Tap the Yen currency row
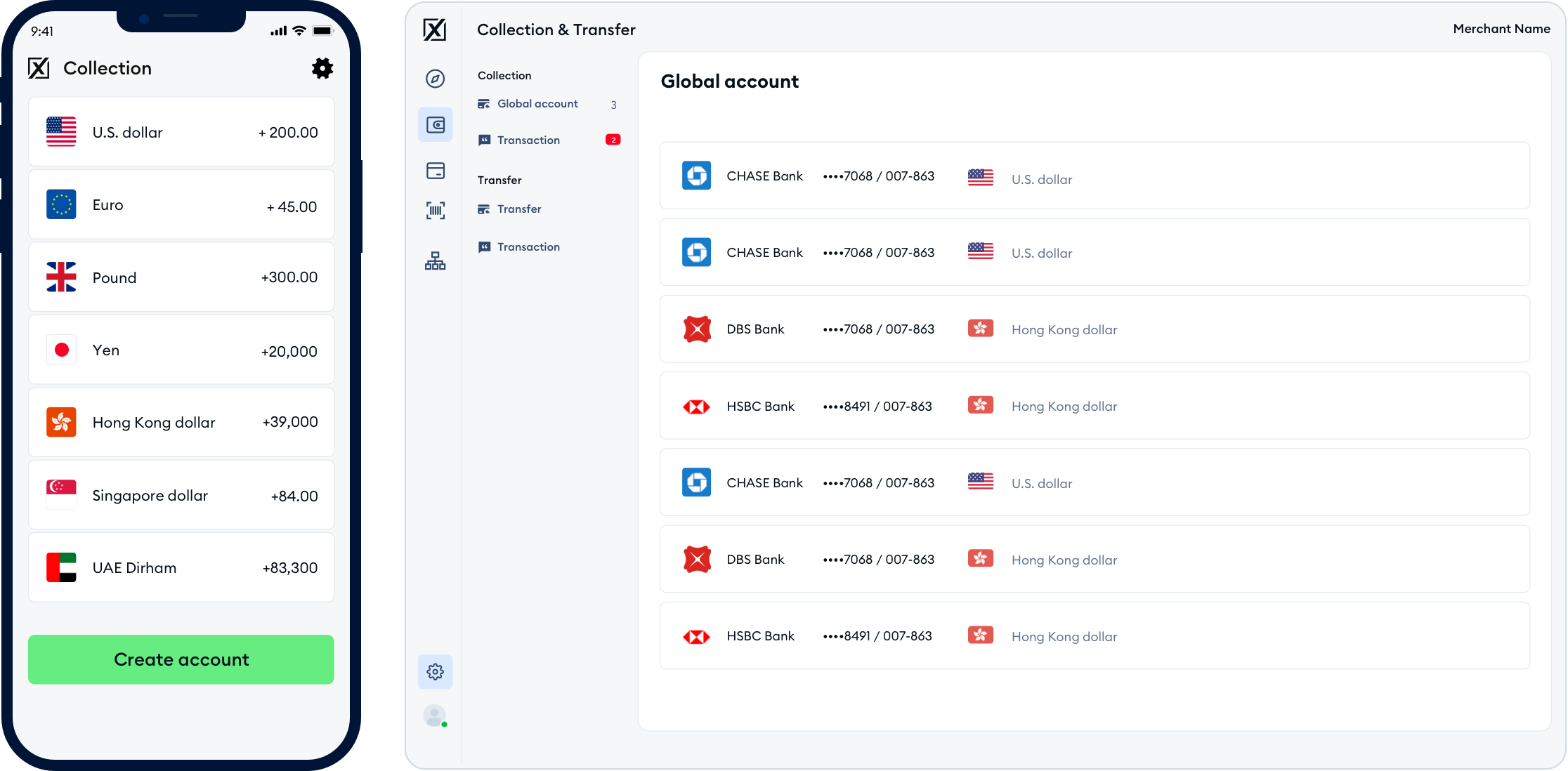The width and height of the screenshot is (1568, 771). pyautogui.click(x=181, y=350)
